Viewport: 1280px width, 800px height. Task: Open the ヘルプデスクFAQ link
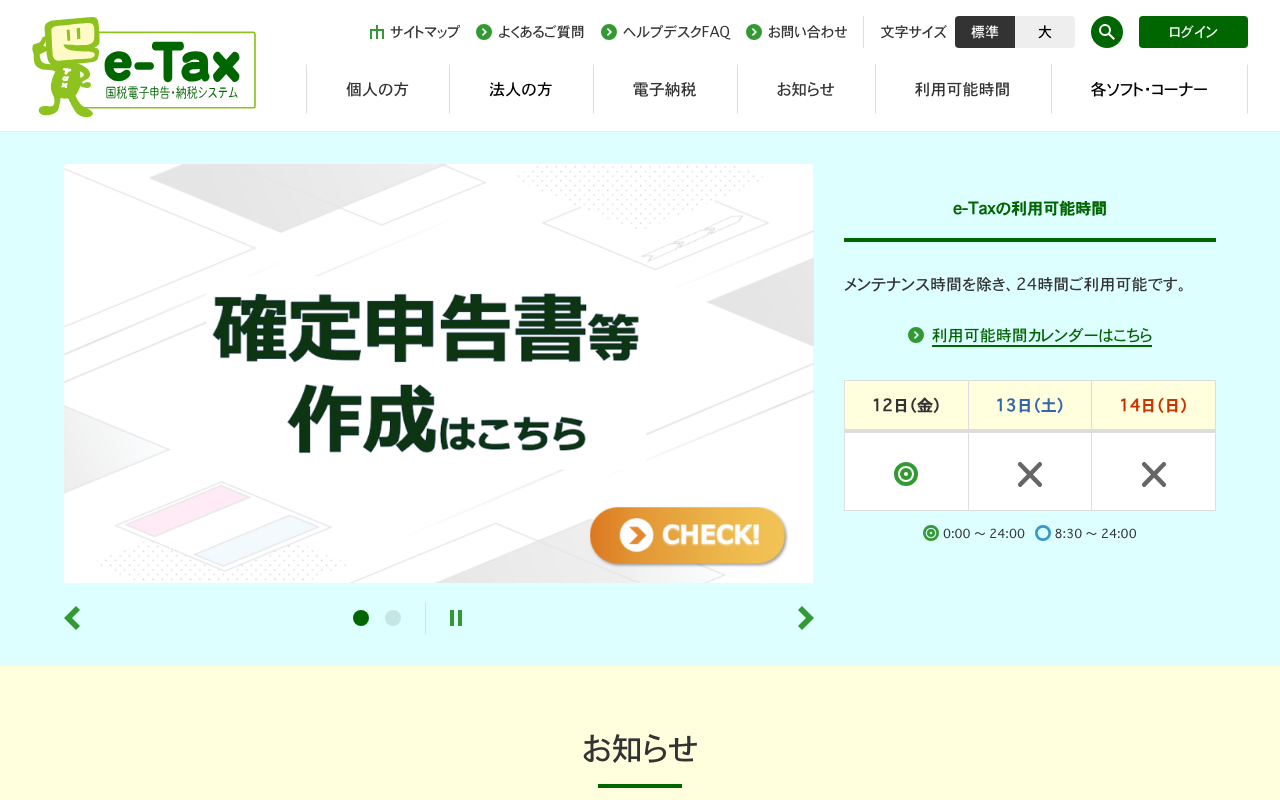click(666, 32)
